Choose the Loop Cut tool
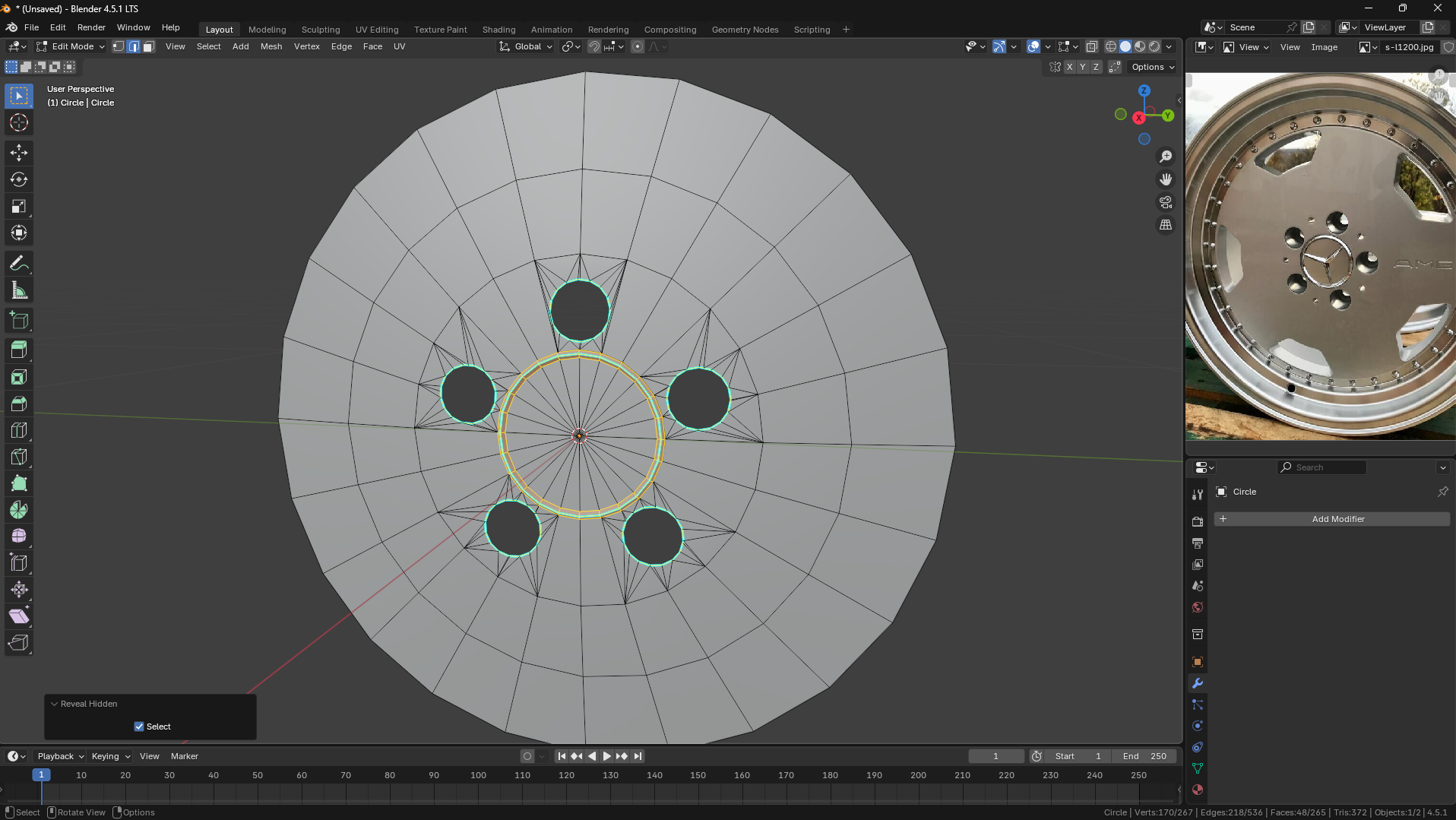 click(x=19, y=430)
